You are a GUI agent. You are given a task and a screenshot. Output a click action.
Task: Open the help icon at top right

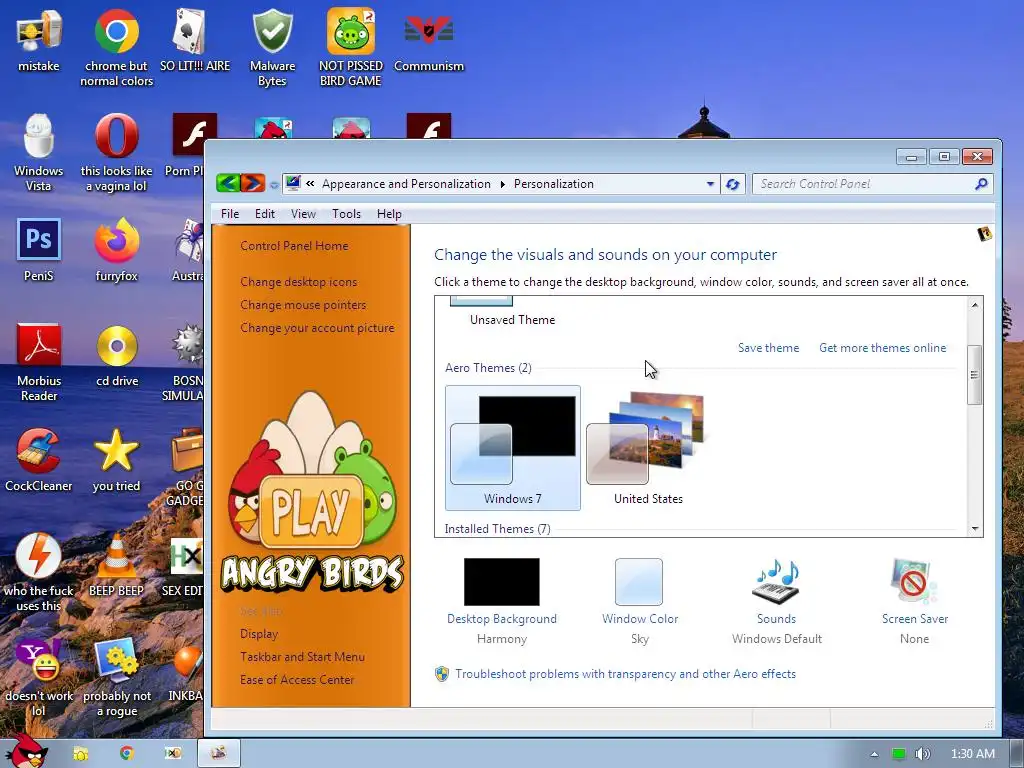point(984,234)
